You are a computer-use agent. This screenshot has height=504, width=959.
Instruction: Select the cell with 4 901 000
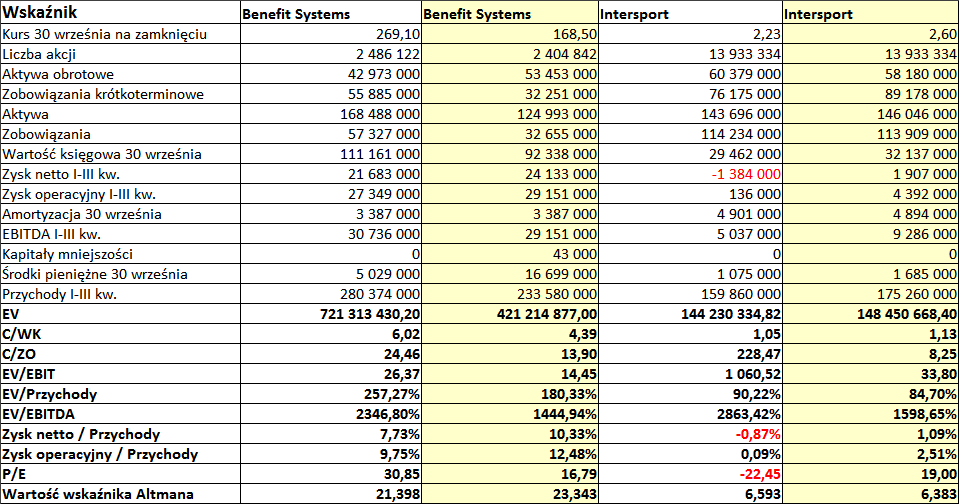[x=691, y=214]
